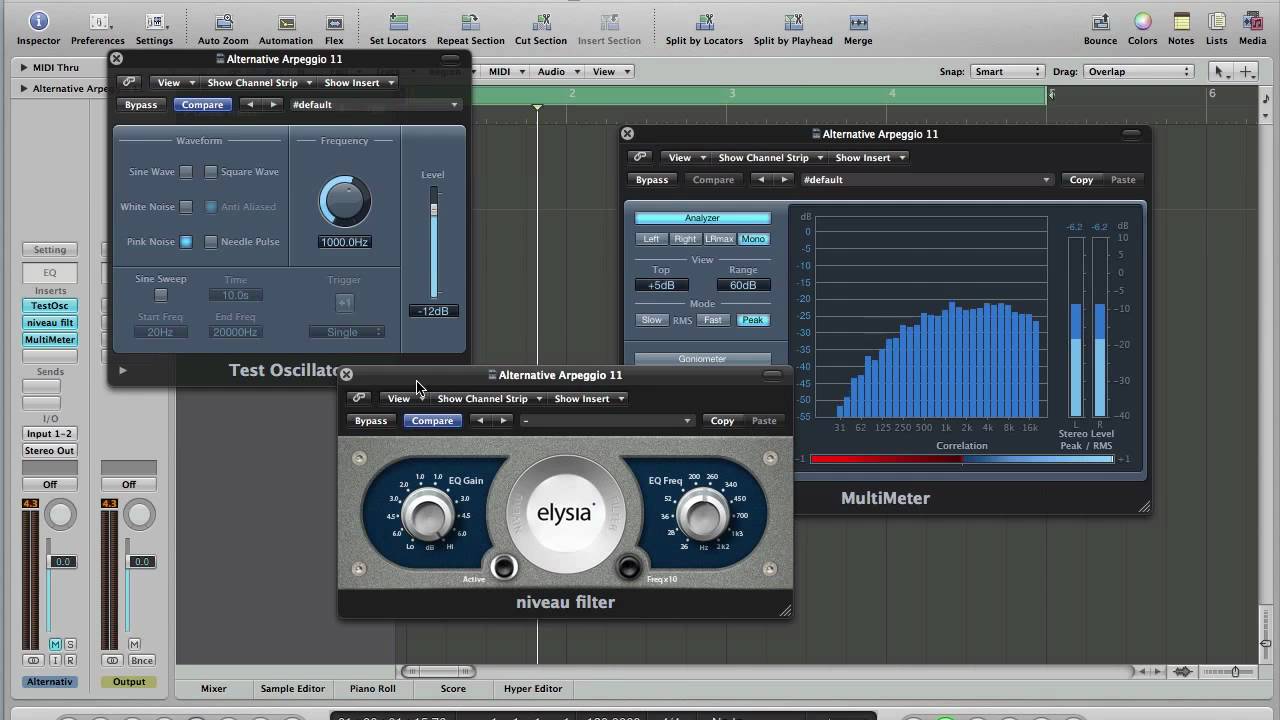The height and width of the screenshot is (720, 1280).
Task: Select next preset in the MultiMeter window
Action: pyautogui.click(x=785, y=180)
